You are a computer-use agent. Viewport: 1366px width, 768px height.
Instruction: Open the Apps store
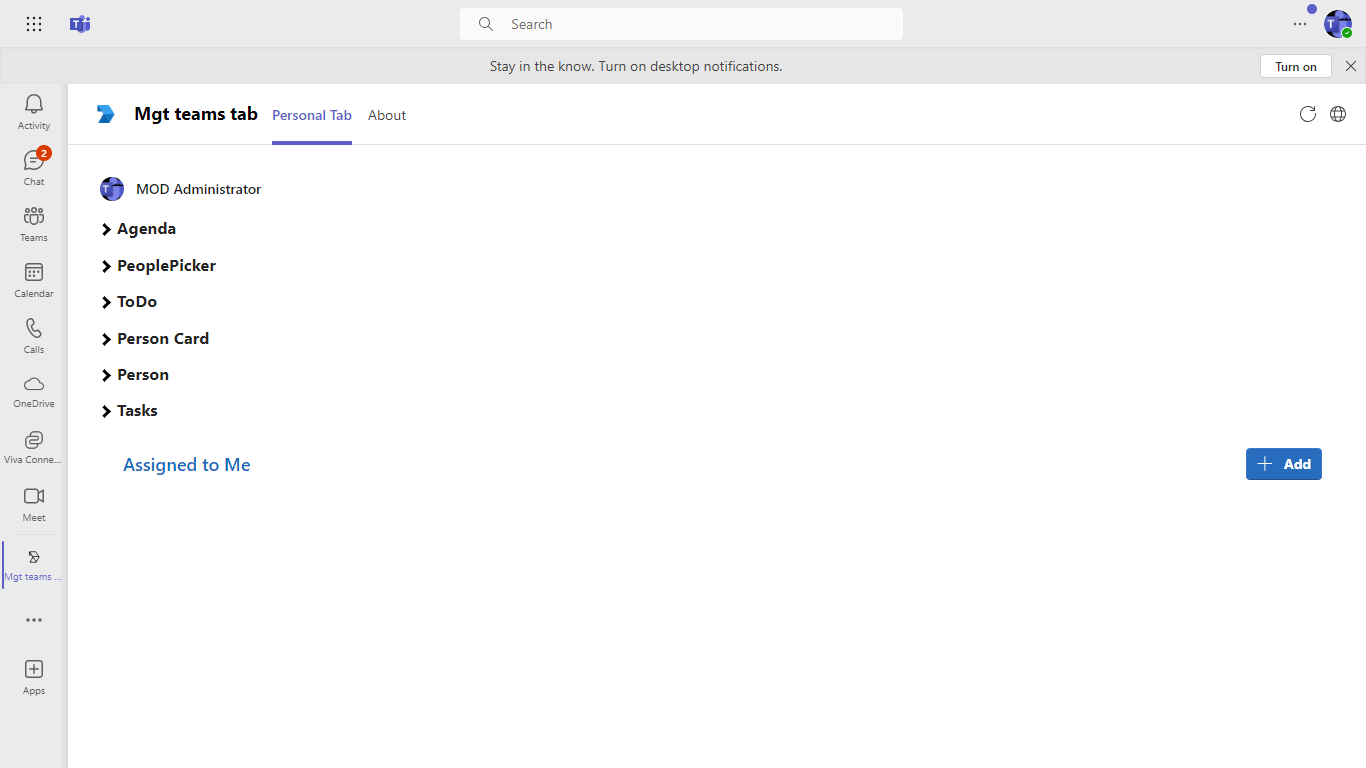coord(34,677)
